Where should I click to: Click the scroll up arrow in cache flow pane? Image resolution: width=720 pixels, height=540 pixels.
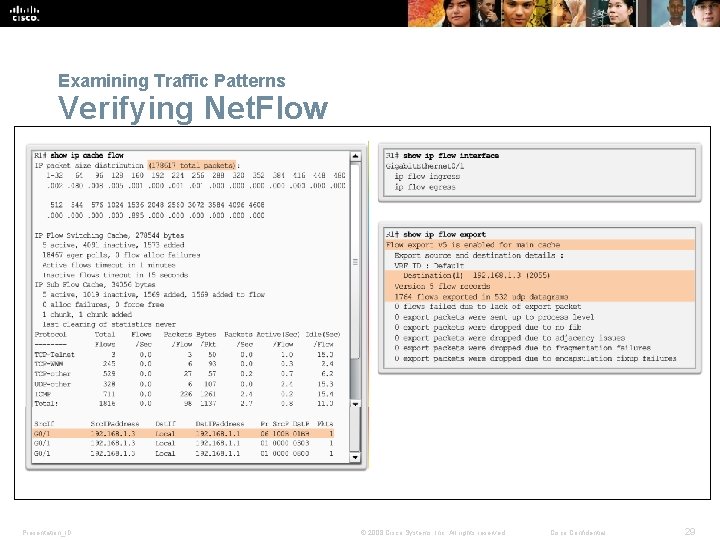[355, 157]
